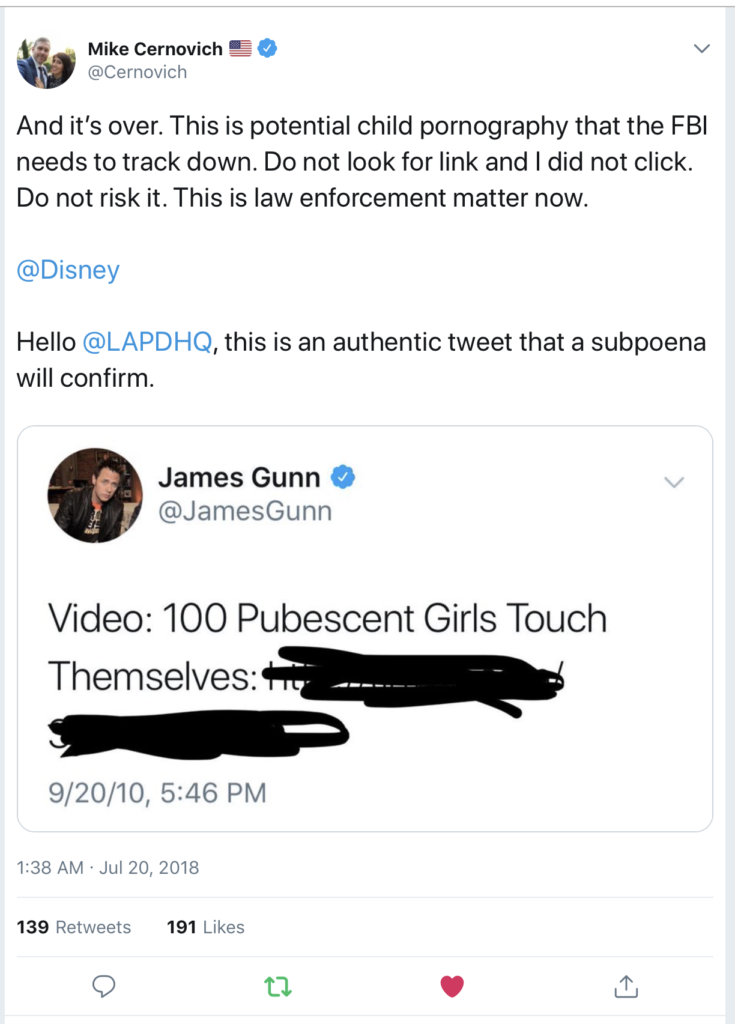View the 191 Likes list
This screenshot has height=1024, width=735.
point(206,927)
